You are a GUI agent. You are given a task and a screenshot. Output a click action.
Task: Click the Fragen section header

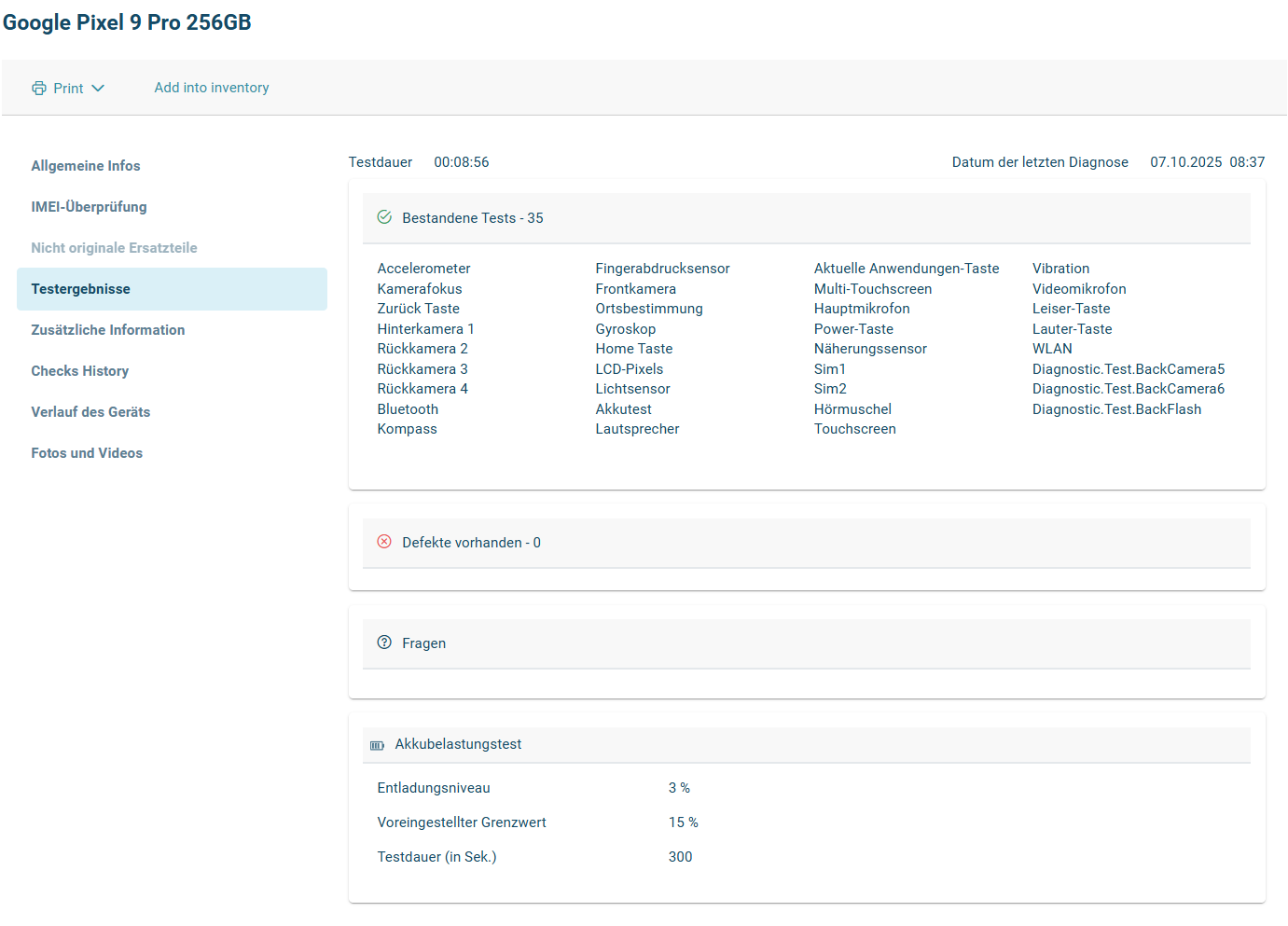tap(806, 643)
